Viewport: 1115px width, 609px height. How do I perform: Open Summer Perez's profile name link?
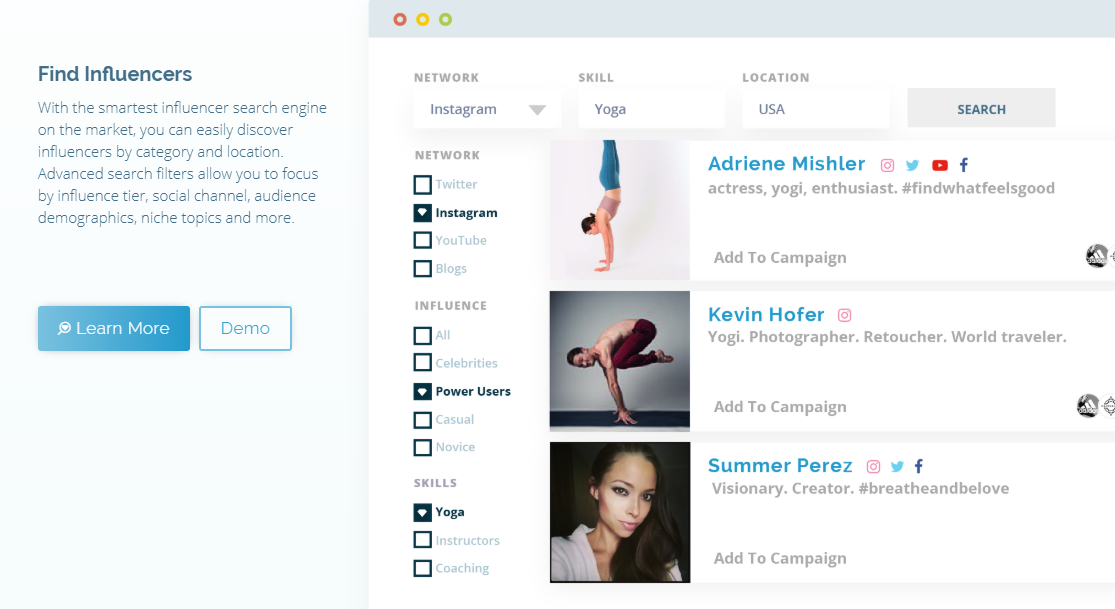[780, 465]
